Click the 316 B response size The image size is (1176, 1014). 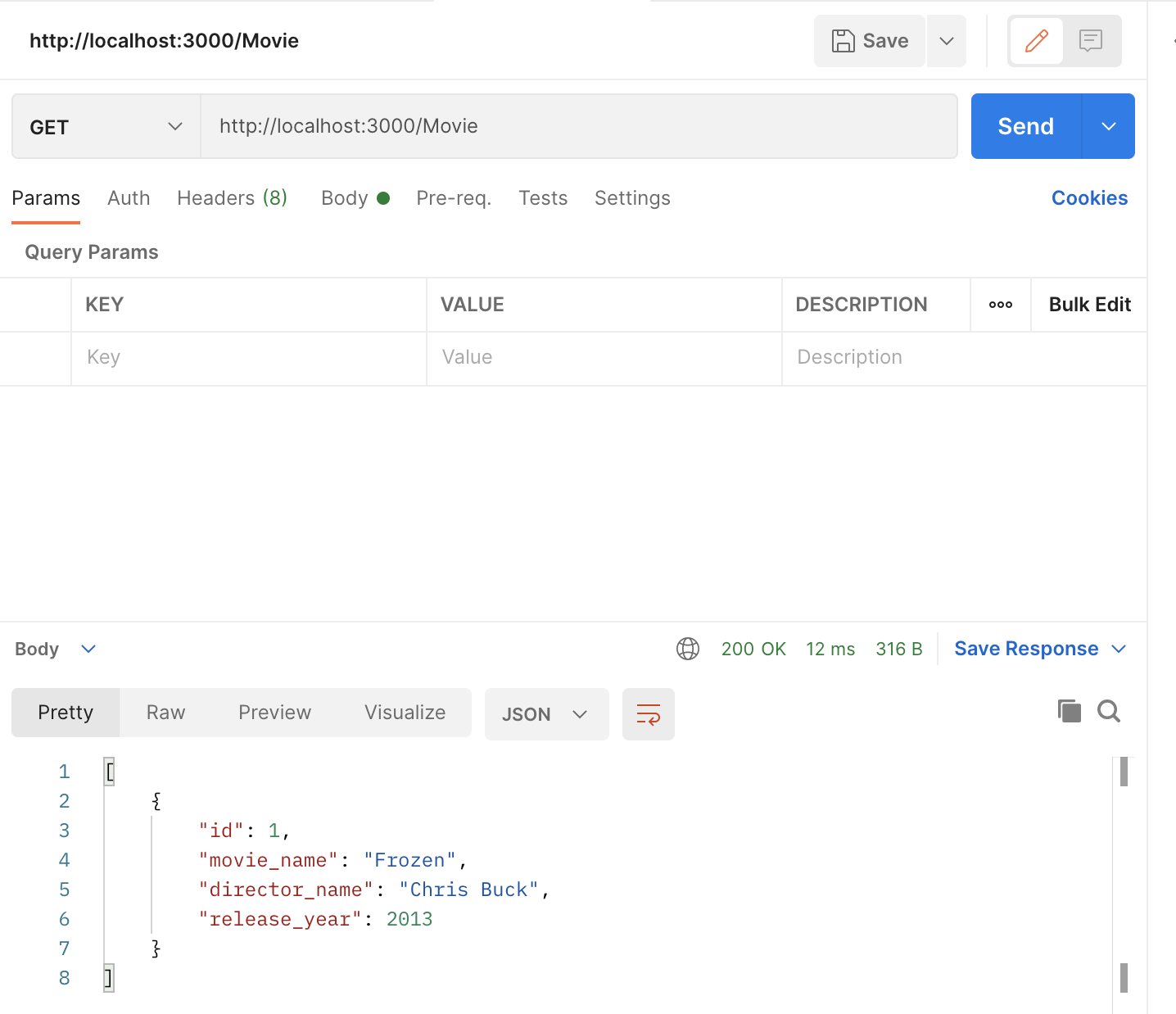click(x=899, y=650)
